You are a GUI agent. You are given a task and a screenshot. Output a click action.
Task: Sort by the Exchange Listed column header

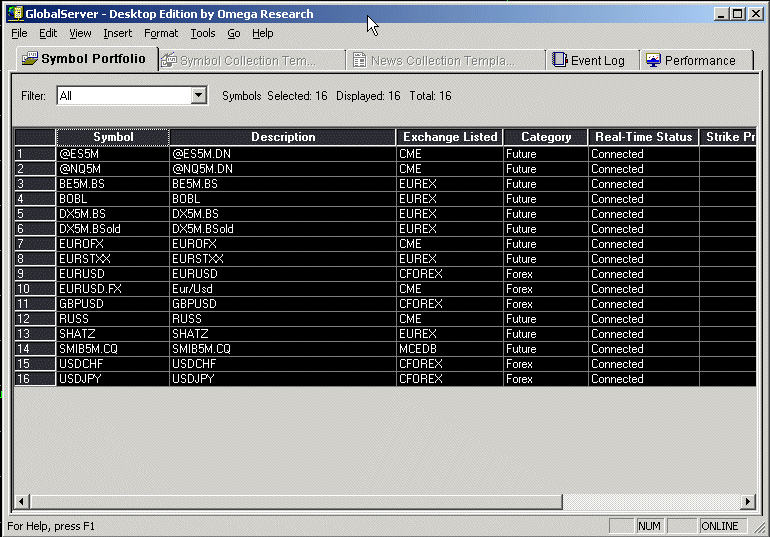[450, 137]
